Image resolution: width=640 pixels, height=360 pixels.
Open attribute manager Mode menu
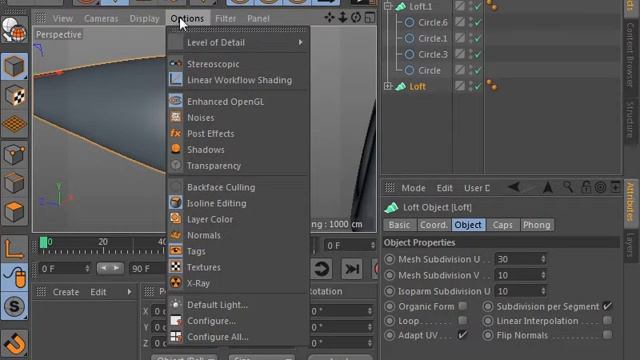click(413, 188)
